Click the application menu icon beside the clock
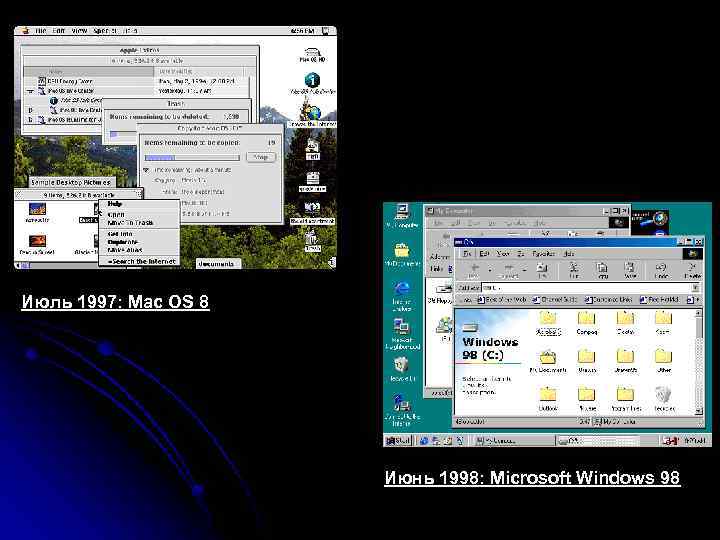720x540 pixels. click(326, 31)
